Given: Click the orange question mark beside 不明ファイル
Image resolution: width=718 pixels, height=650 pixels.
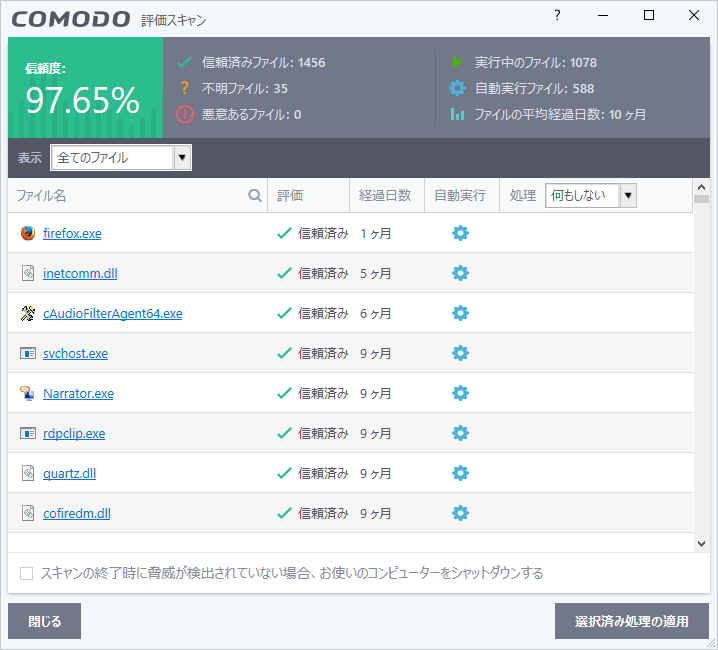Looking at the screenshot, I should coord(185,88).
